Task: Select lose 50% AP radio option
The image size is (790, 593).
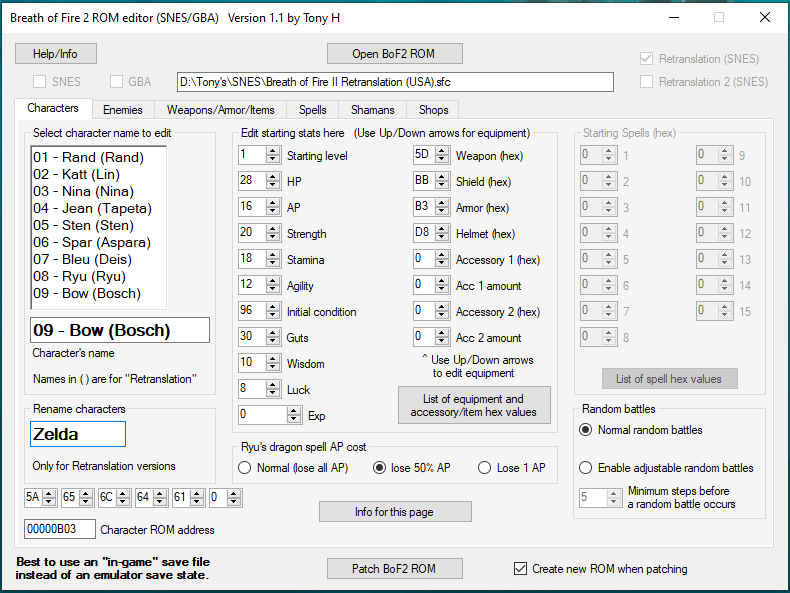Action: 379,468
